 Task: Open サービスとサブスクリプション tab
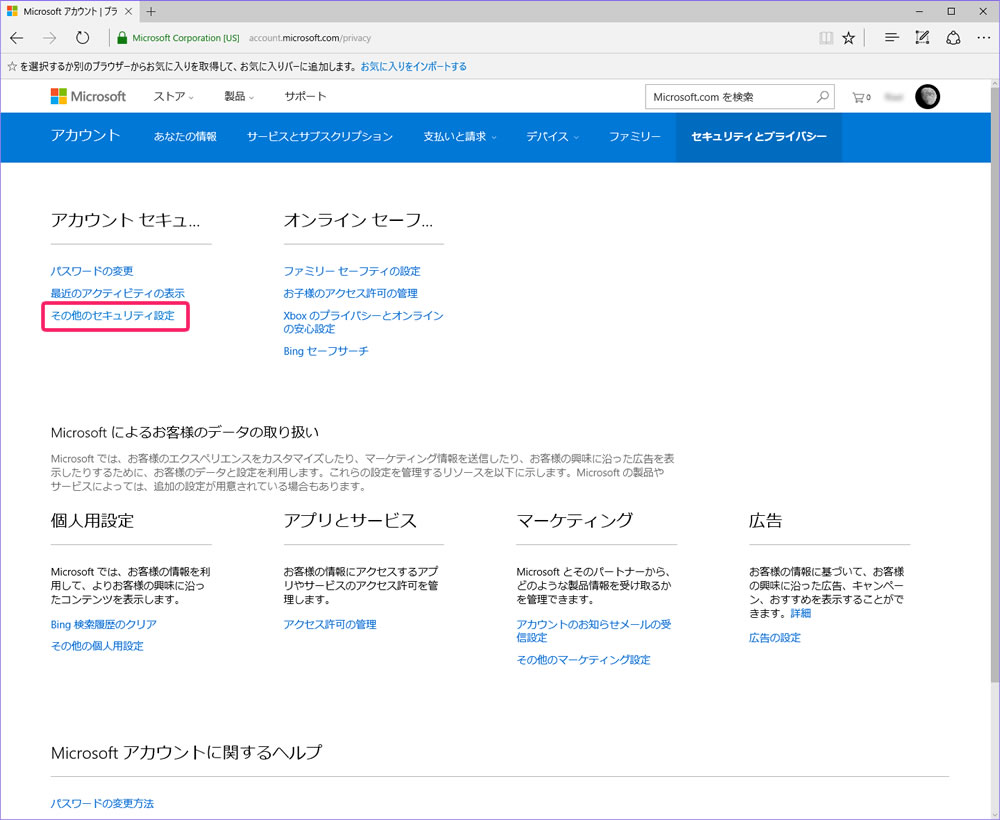pyautogui.click(x=320, y=136)
